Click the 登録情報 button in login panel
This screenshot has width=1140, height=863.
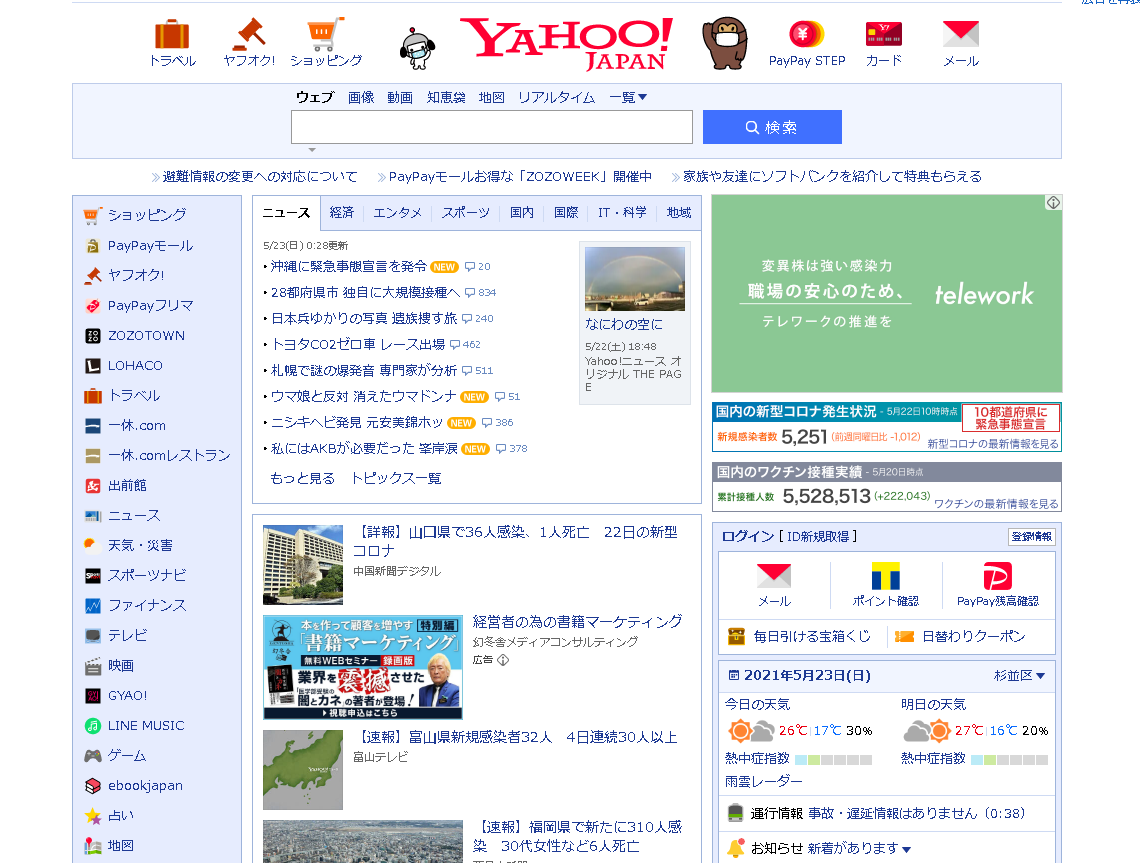point(1032,537)
